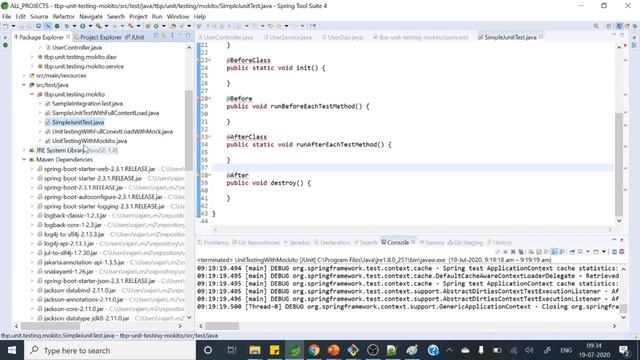
Task: Switch to the Javadoc tab
Action: click(x=297, y=242)
